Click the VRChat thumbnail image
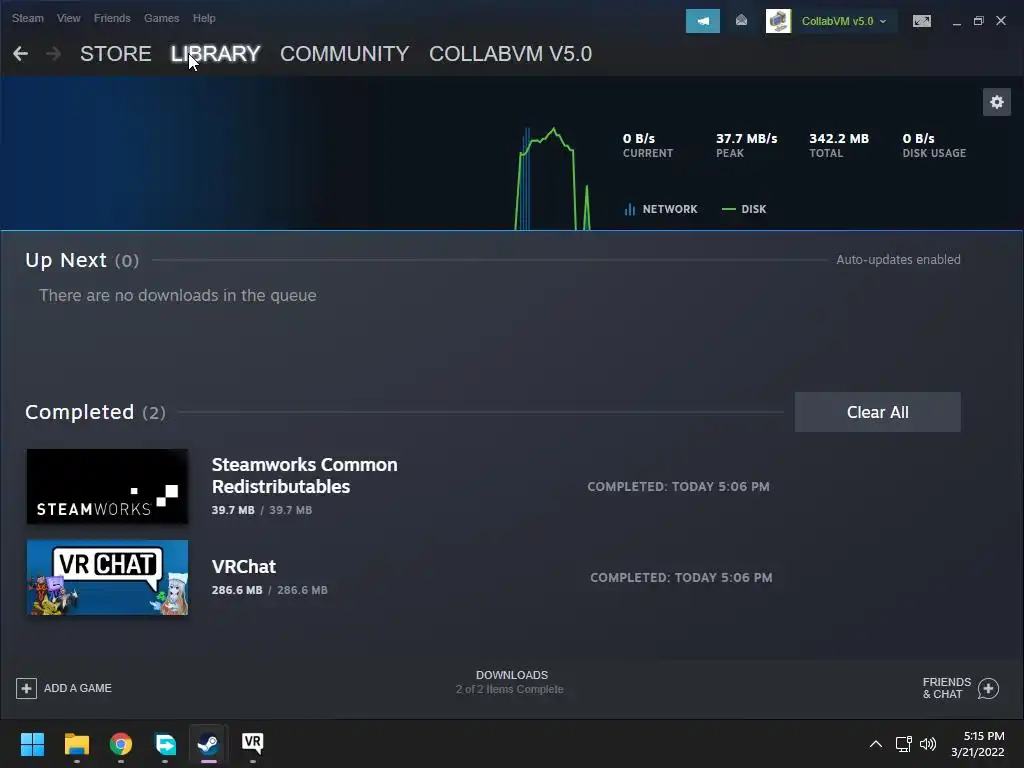This screenshot has width=1024, height=768. click(x=107, y=577)
